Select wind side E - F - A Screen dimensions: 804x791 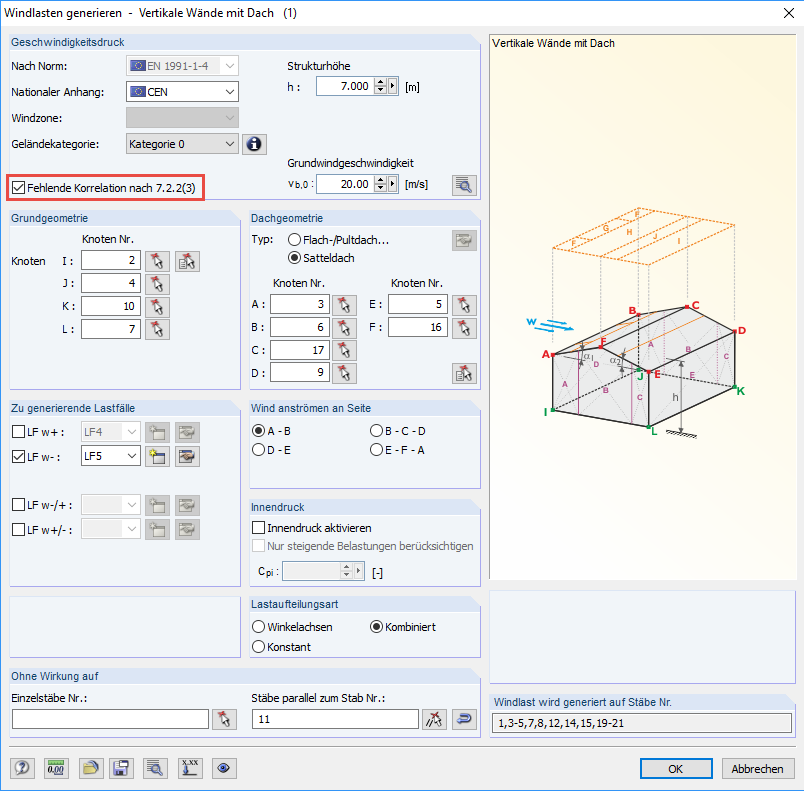click(376, 450)
